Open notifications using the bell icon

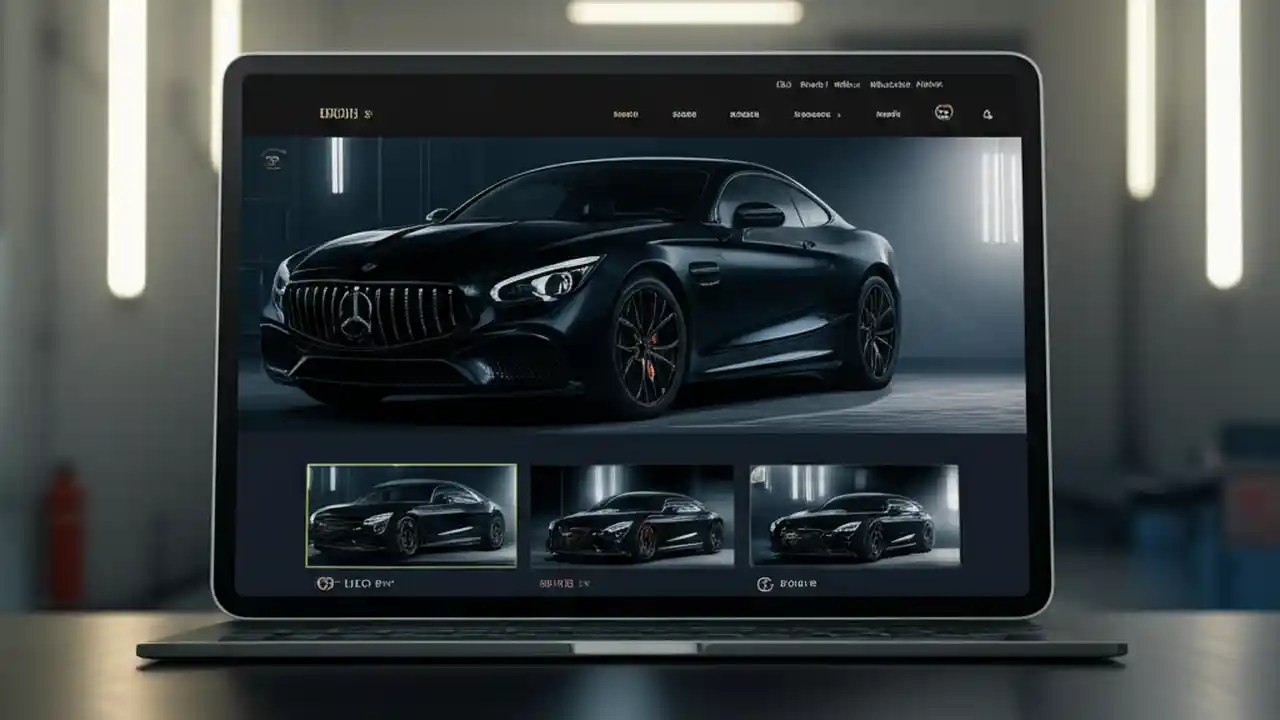988,113
